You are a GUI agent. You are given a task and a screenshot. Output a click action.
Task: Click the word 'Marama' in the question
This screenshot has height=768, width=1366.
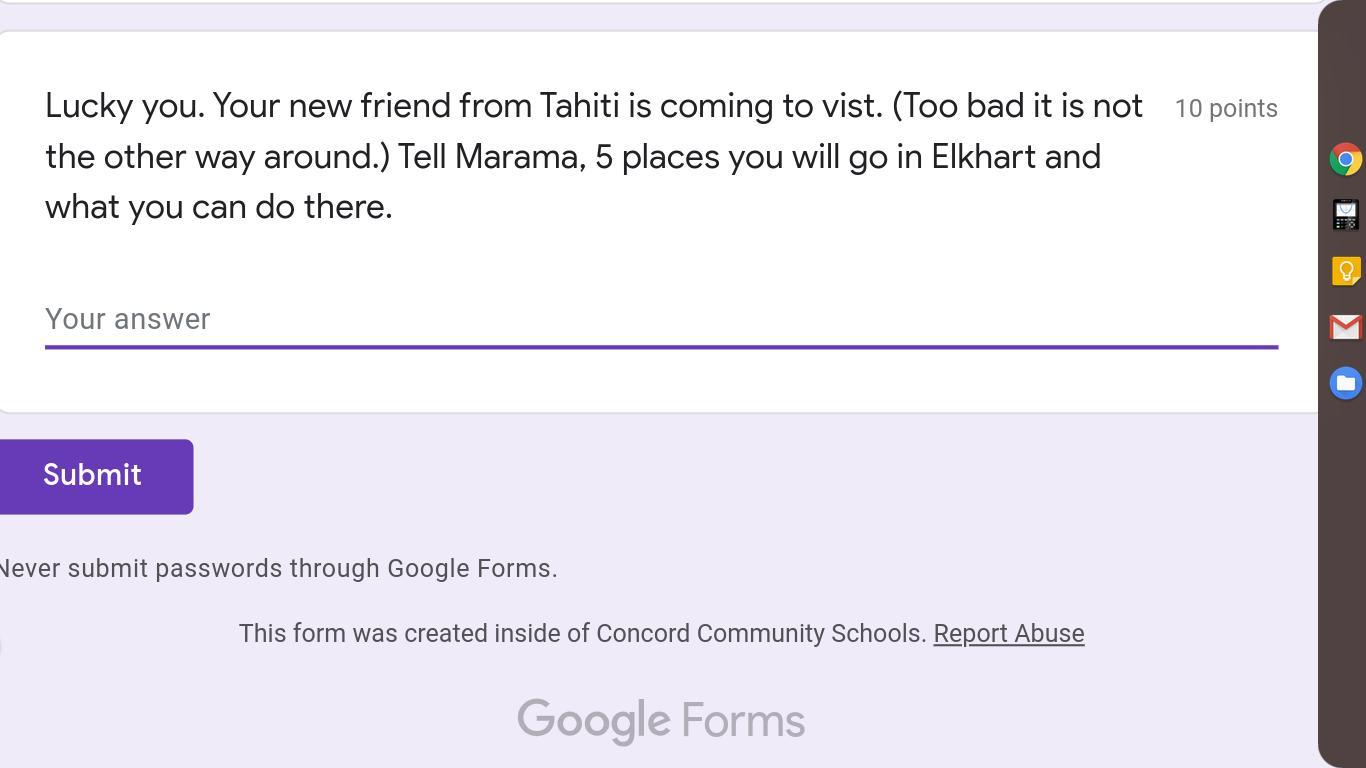[519, 157]
